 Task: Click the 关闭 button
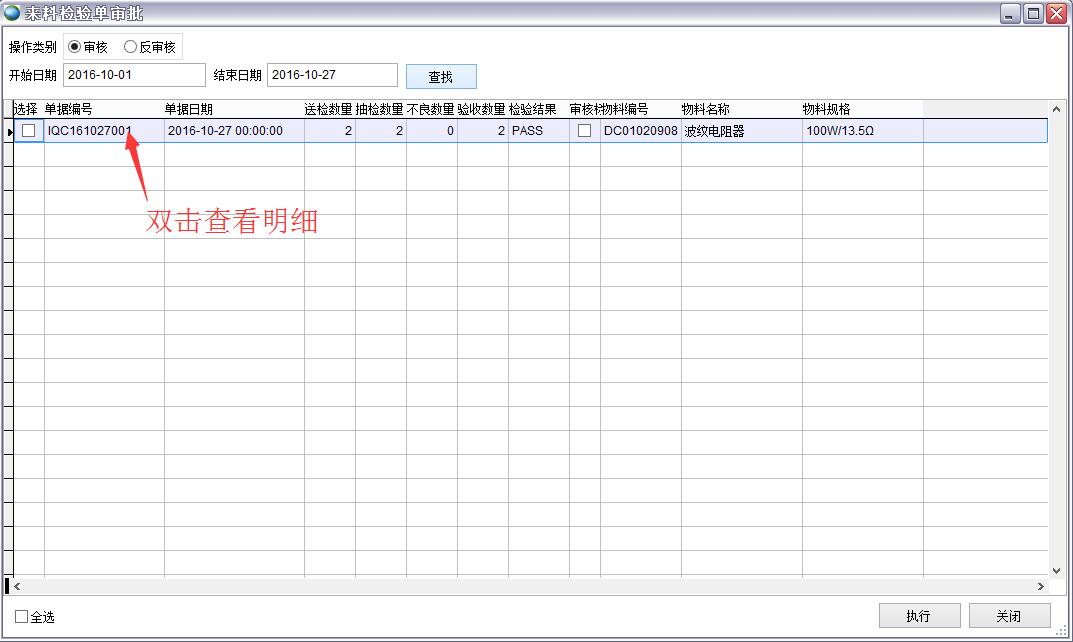coord(1009,616)
